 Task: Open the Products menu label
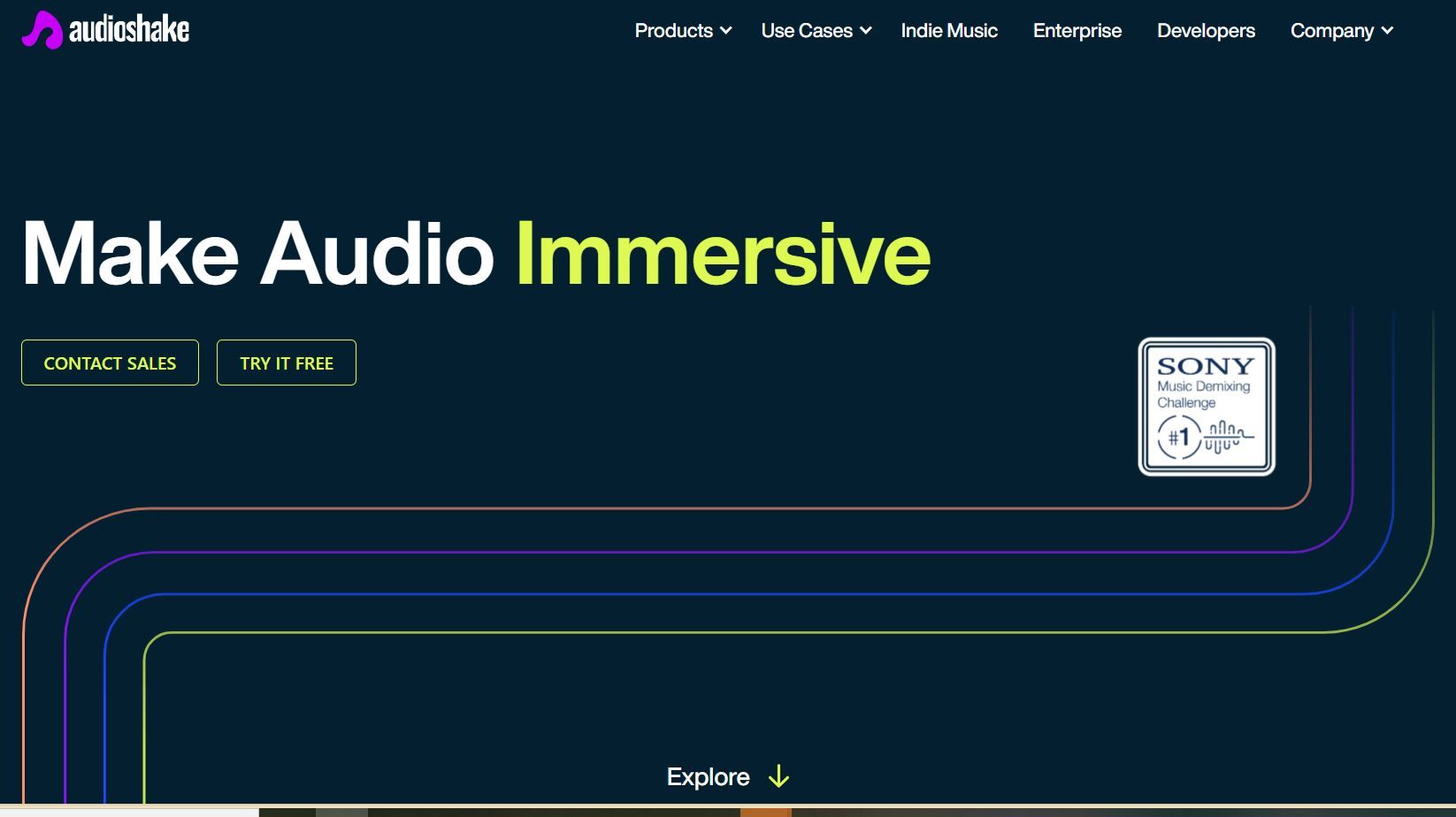coord(673,31)
